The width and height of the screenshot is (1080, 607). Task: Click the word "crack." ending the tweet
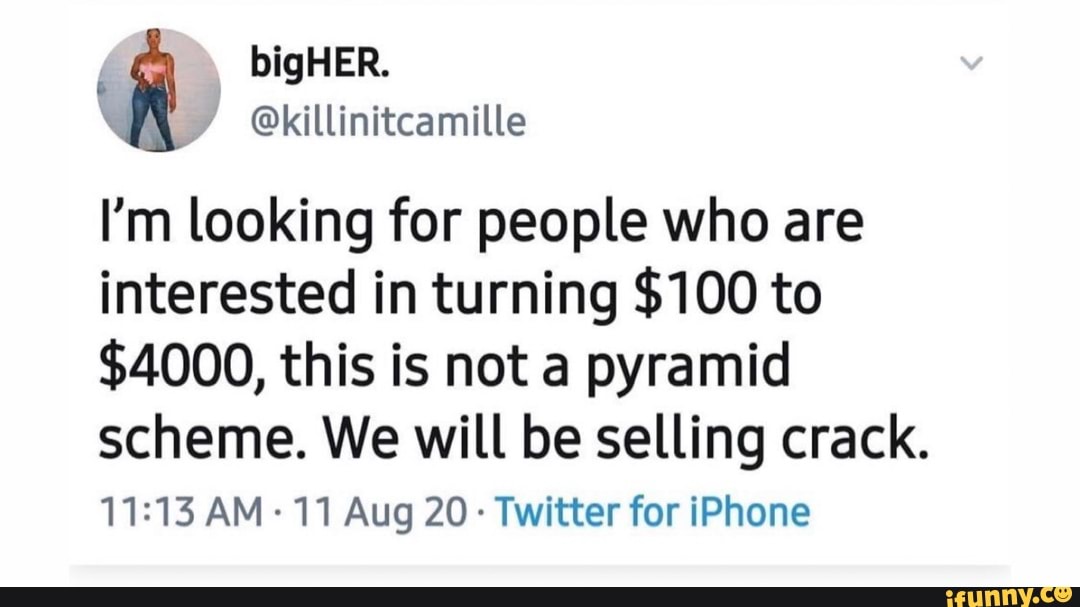[x=855, y=439]
